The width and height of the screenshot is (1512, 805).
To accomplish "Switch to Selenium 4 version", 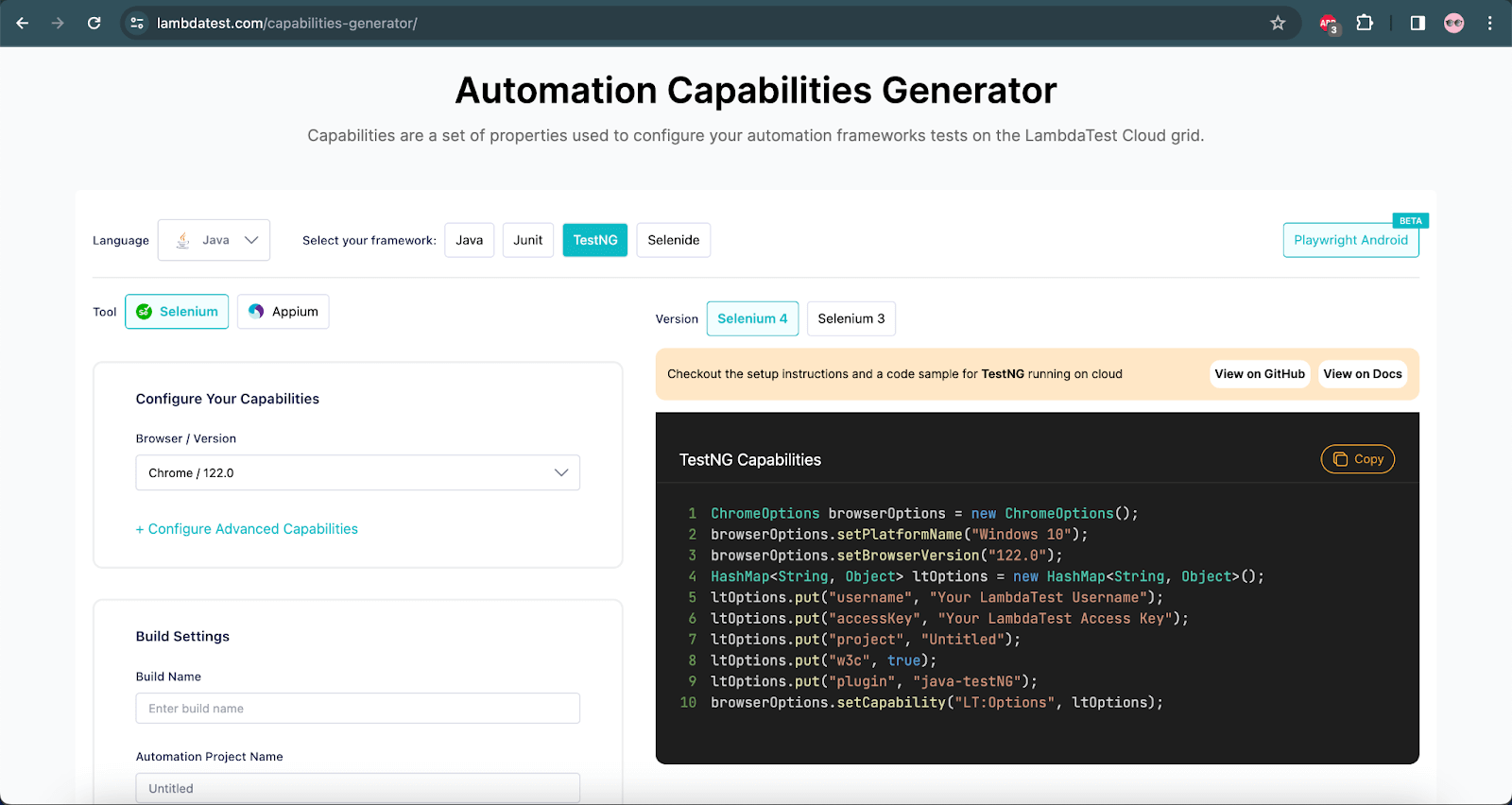I will [752, 318].
